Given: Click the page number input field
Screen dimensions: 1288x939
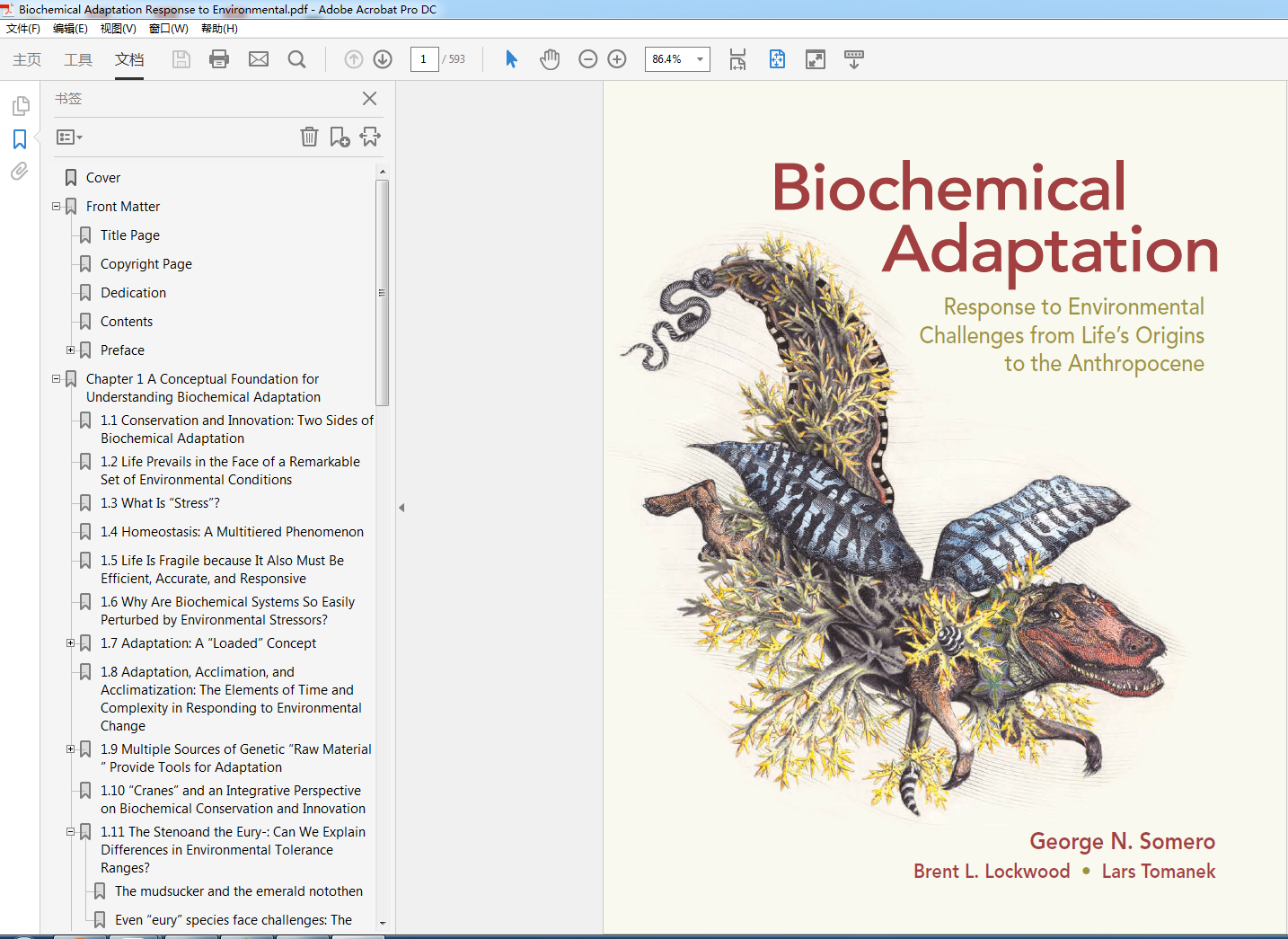Looking at the screenshot, I should (424, 59).
